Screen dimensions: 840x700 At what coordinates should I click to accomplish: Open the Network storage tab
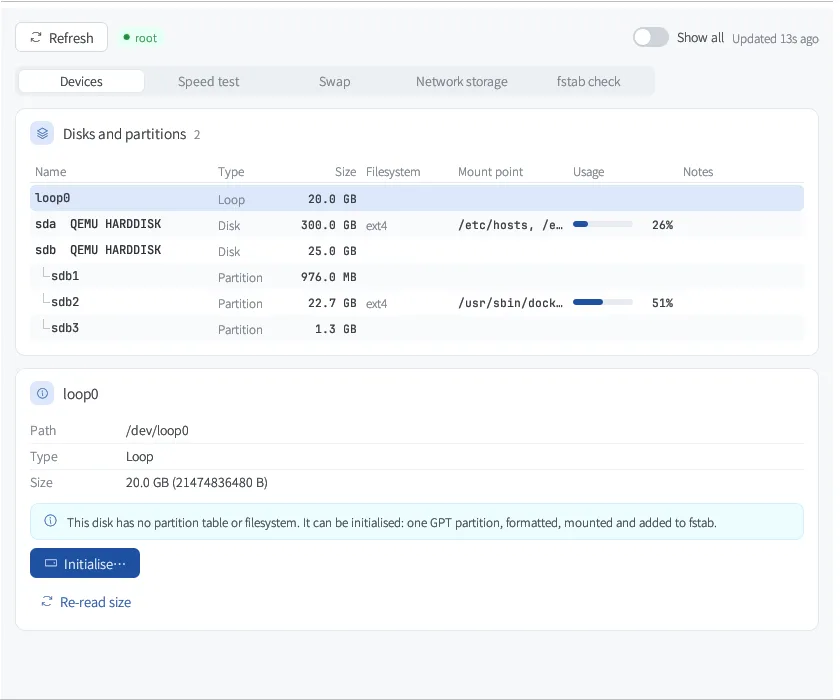(461, 81)
